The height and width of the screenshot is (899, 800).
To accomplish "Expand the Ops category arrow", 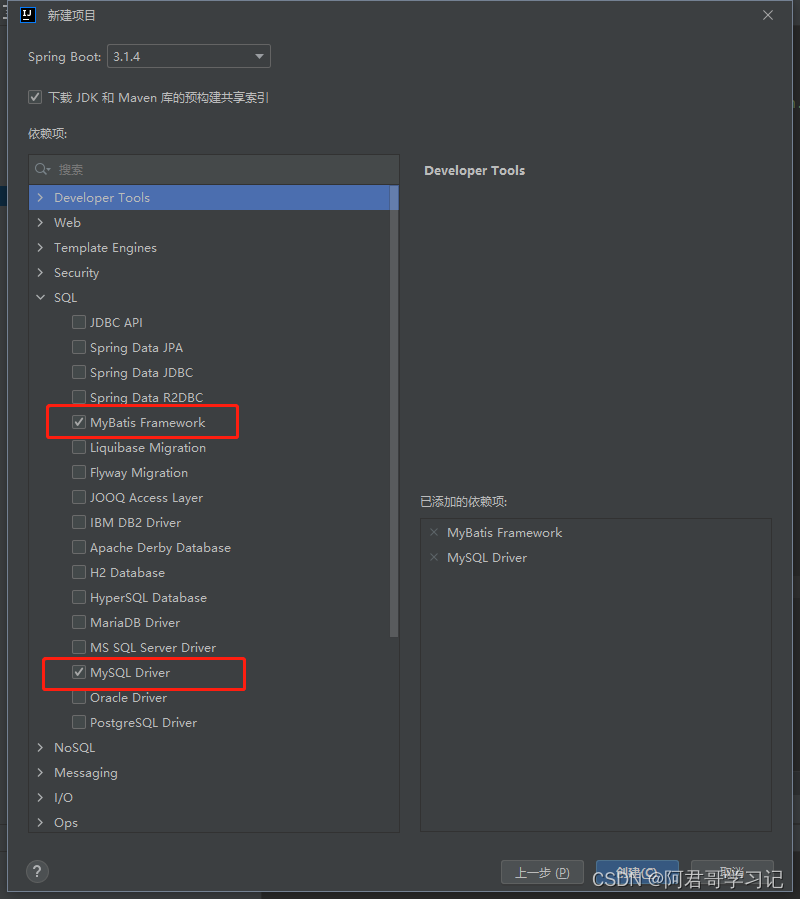I will pos(40,822).
